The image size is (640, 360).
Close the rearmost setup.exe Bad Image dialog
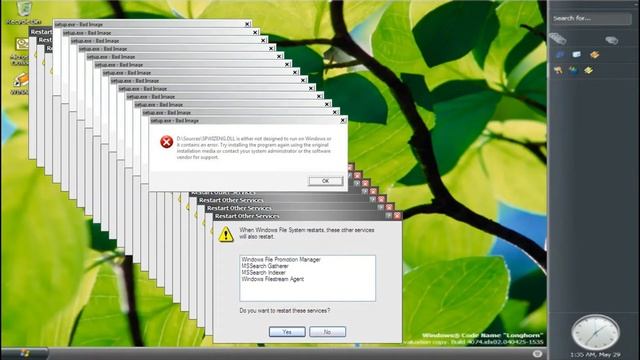(247, 24)
